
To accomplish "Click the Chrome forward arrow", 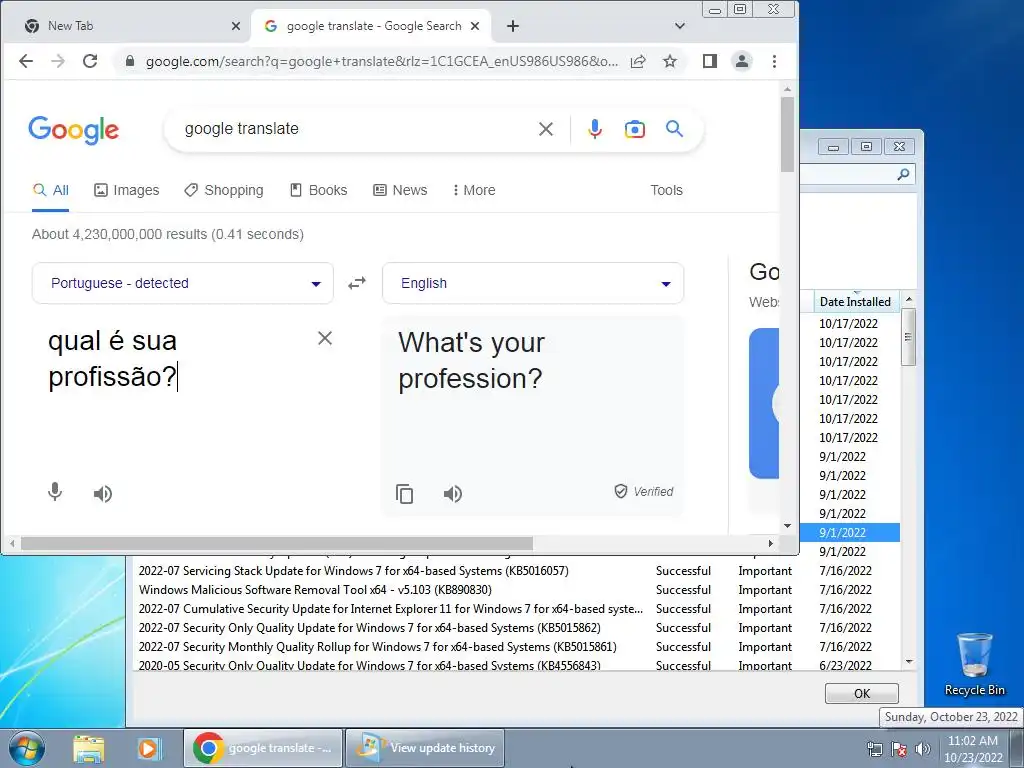I will tap(58, 61).
